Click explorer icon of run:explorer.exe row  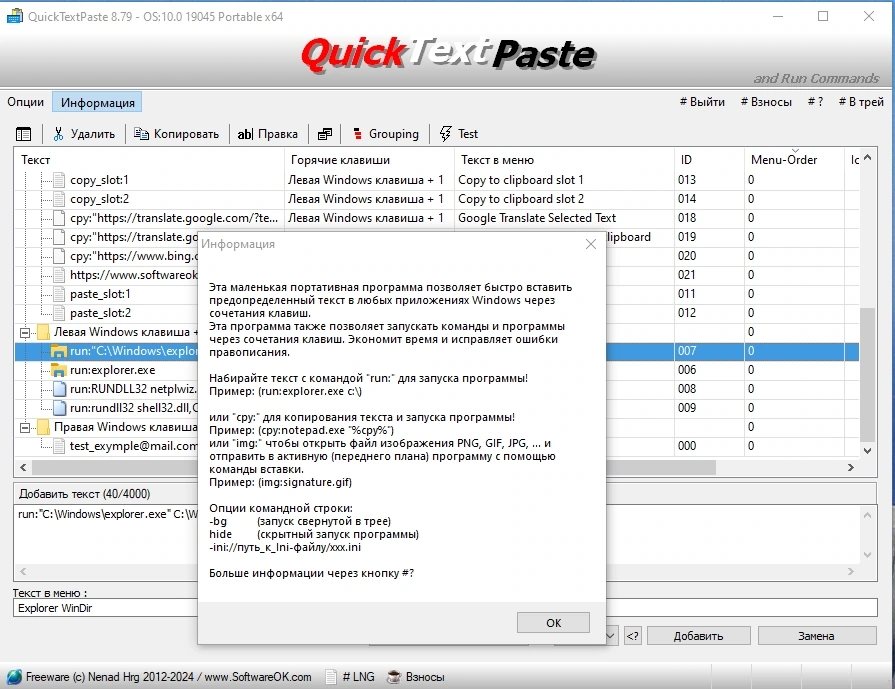point(59,370)
